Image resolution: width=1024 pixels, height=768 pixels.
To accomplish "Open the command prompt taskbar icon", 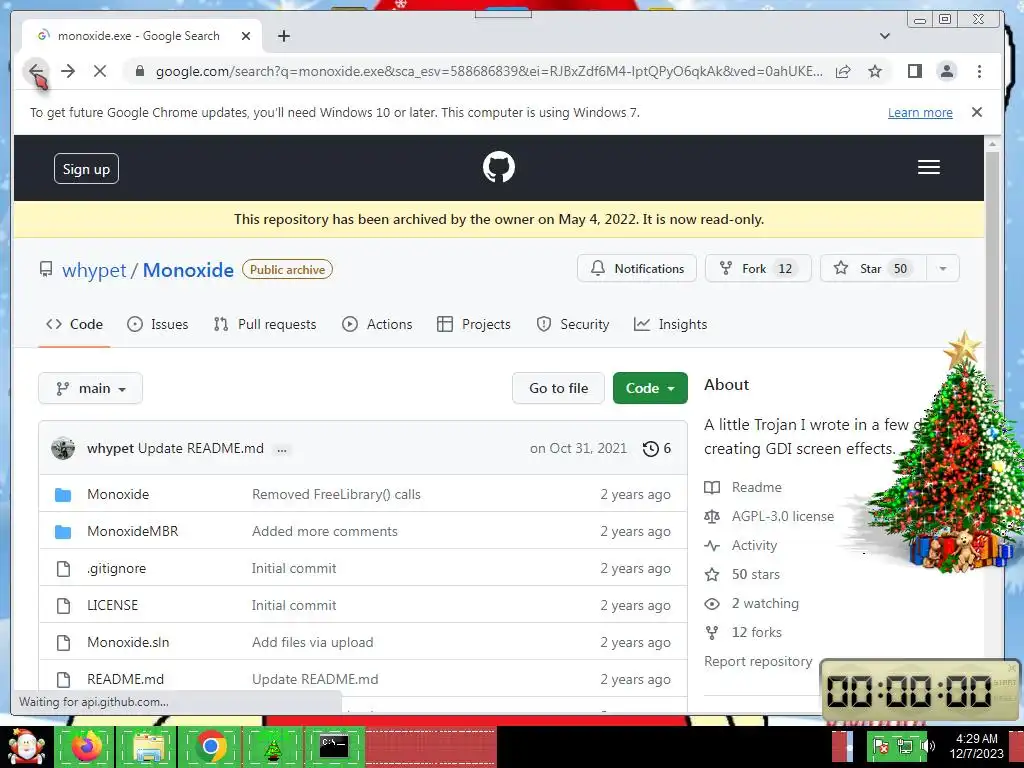I will coord(334,747).
